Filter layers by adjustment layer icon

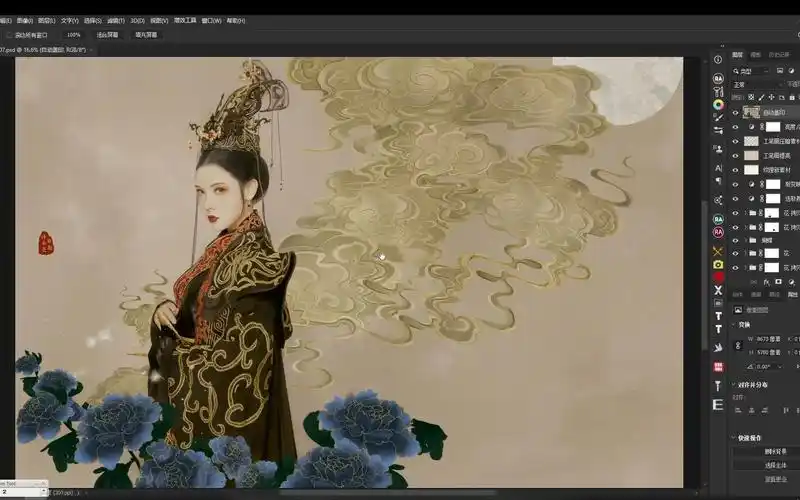click(x=791, y=71)
